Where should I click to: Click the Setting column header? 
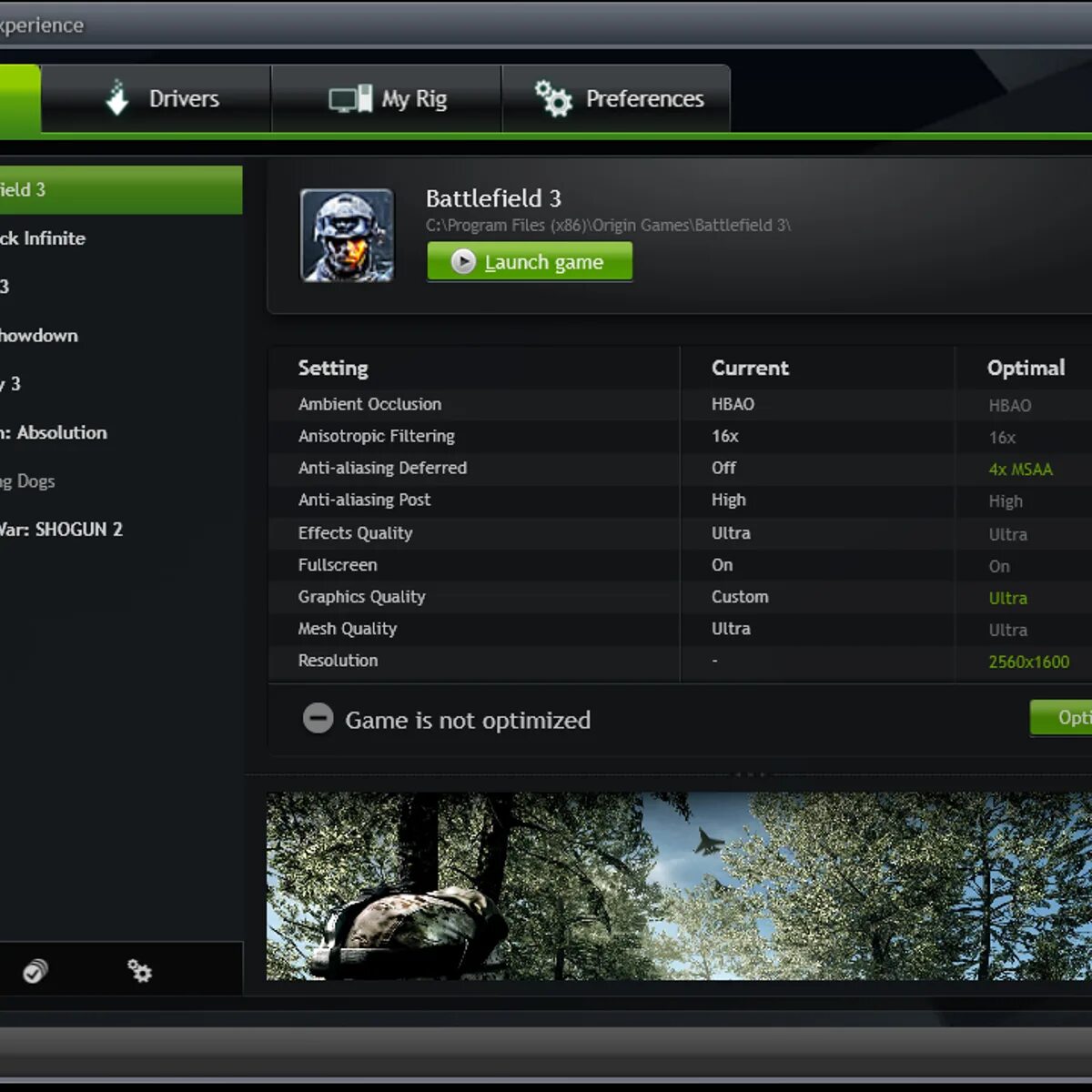(x=333, y=368)
